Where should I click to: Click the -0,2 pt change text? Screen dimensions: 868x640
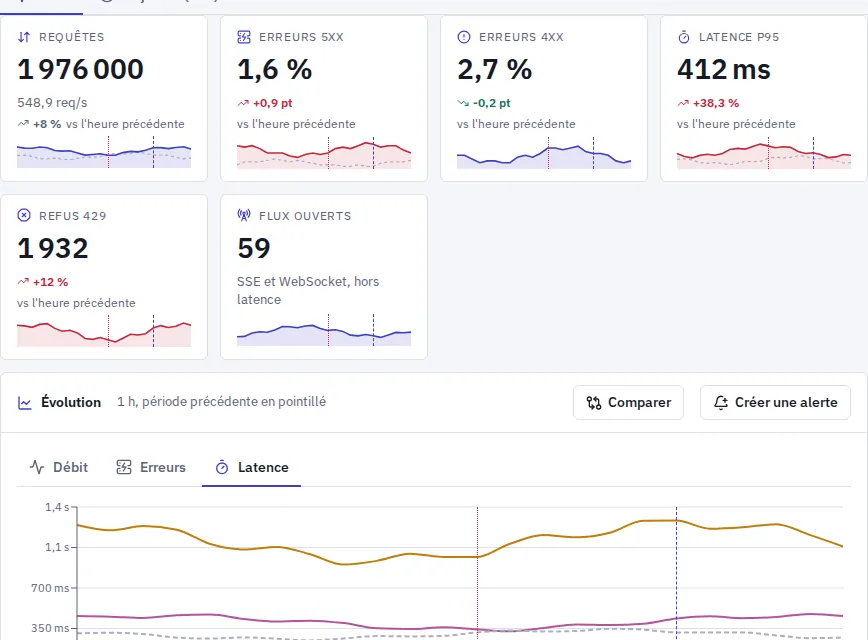pos(492,103)
